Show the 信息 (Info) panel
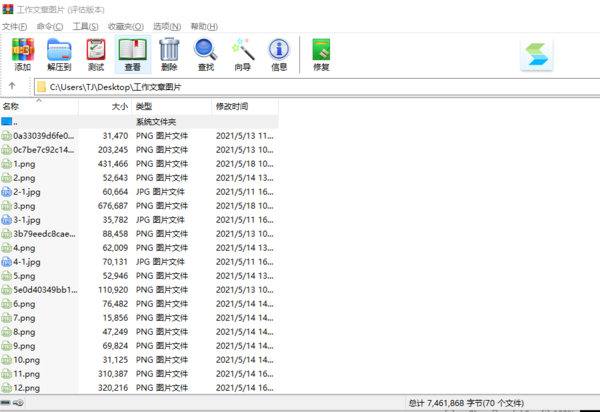600x412 pixels. pos(279,54)
